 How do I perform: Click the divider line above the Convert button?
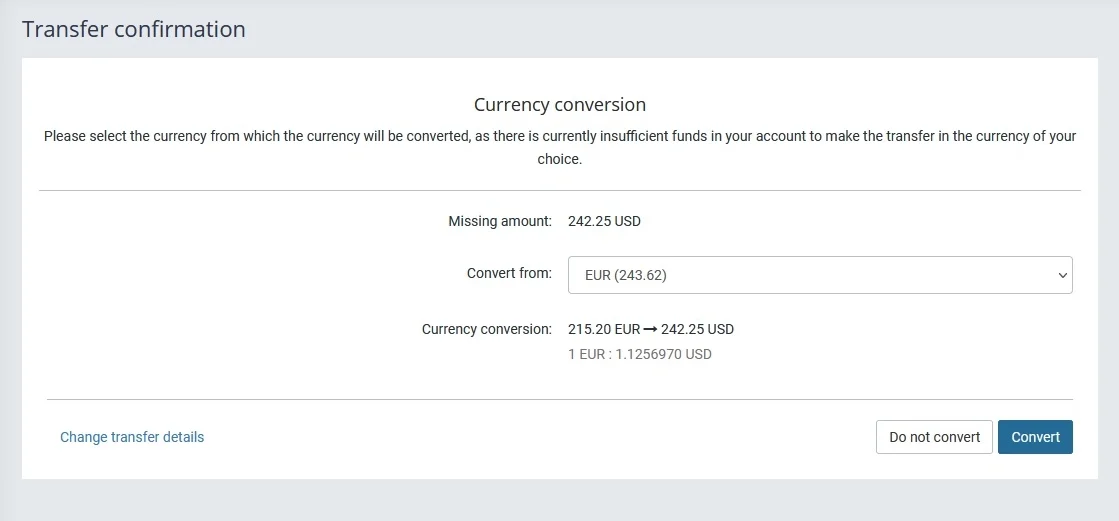(x=559, y=399)
